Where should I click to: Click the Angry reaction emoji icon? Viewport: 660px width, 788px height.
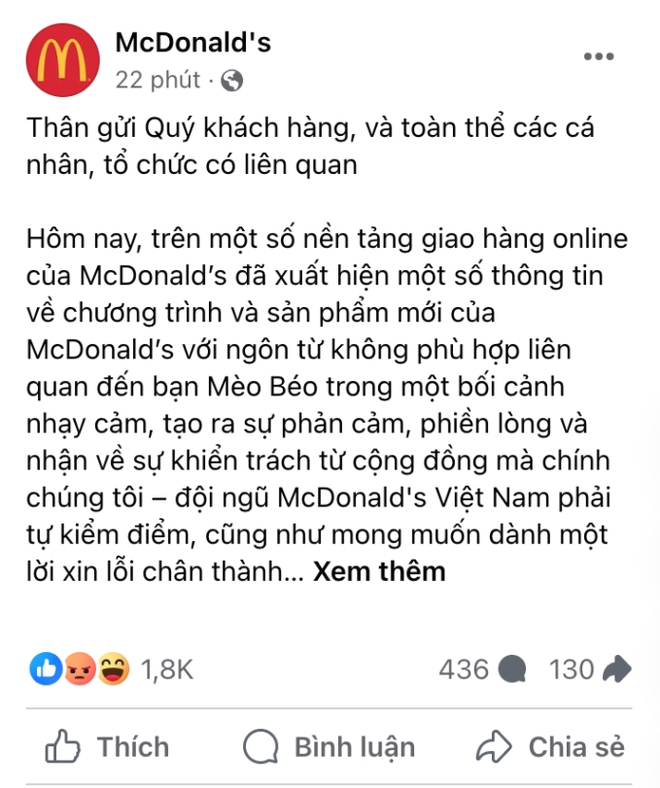click(x=80, y=669)
